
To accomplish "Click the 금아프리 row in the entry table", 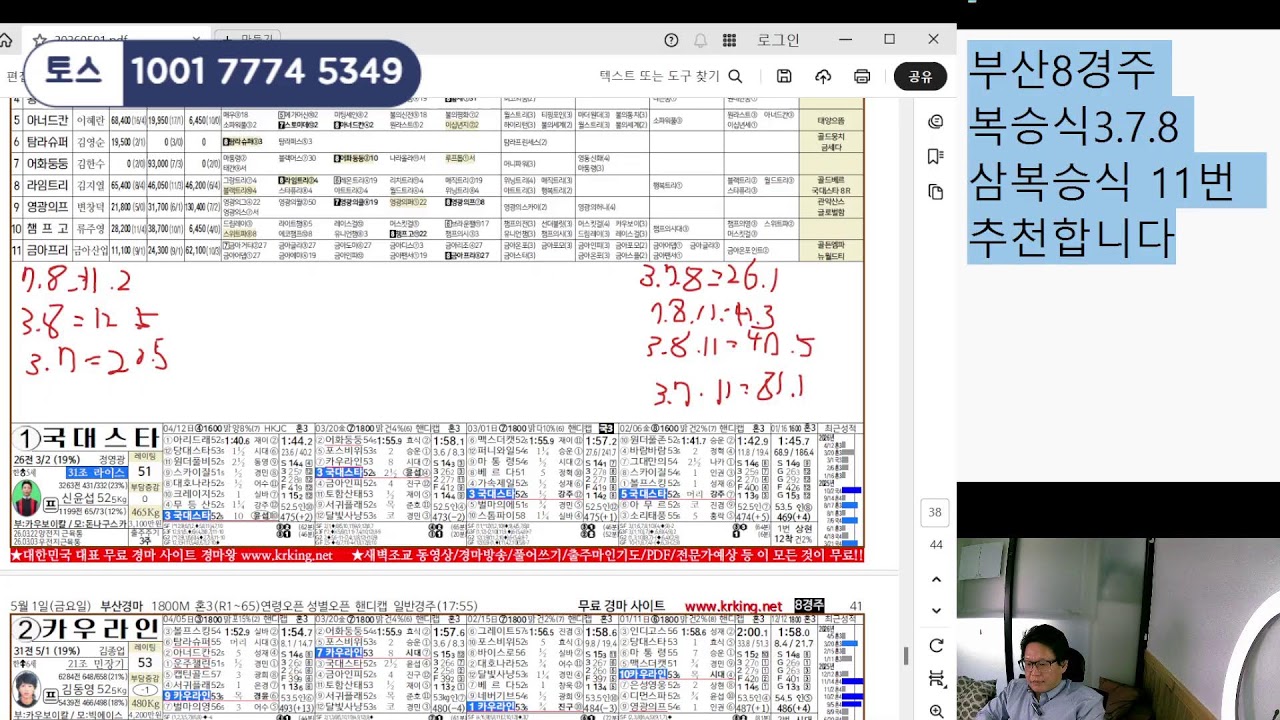I will (x=437, y=251).
